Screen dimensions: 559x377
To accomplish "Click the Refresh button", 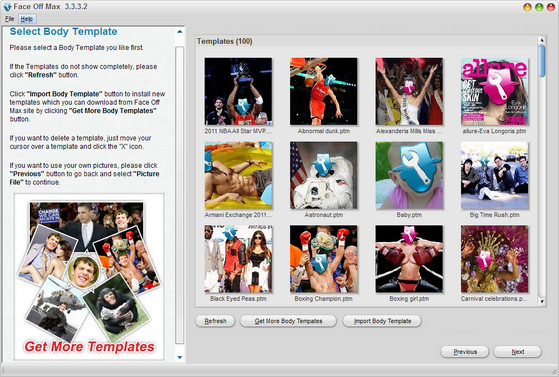I will pos(215,321).
